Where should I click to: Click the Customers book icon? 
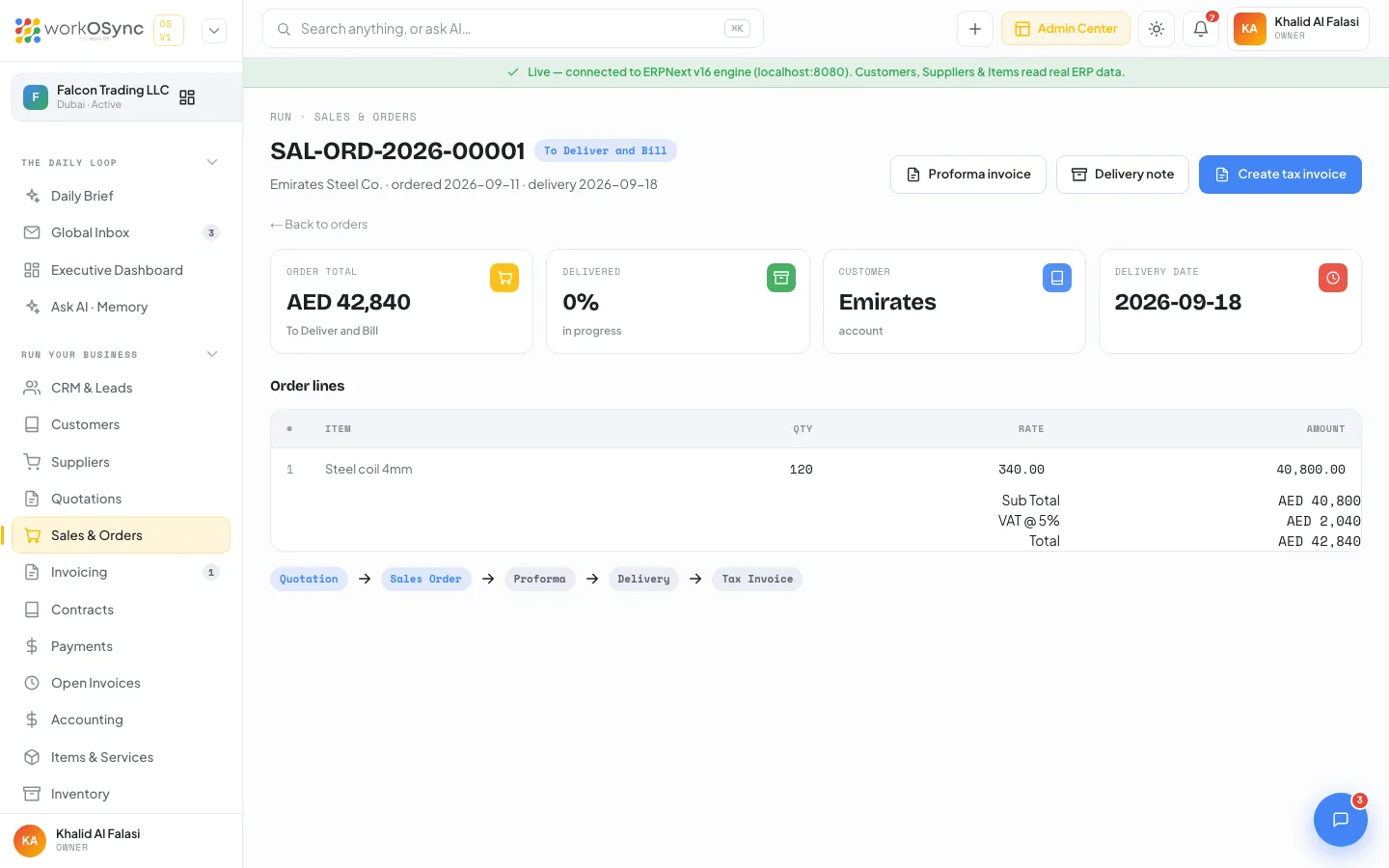coord(32,424)
